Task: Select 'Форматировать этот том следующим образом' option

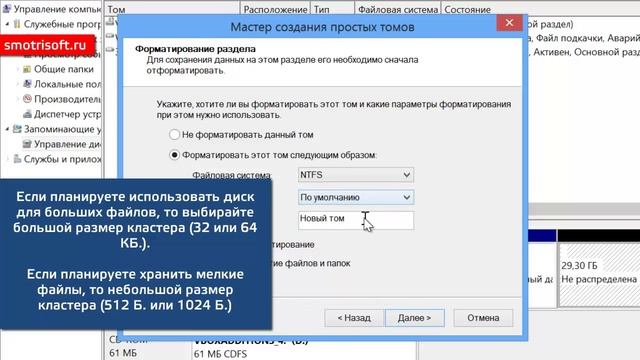Action: (x=174, y=155)
